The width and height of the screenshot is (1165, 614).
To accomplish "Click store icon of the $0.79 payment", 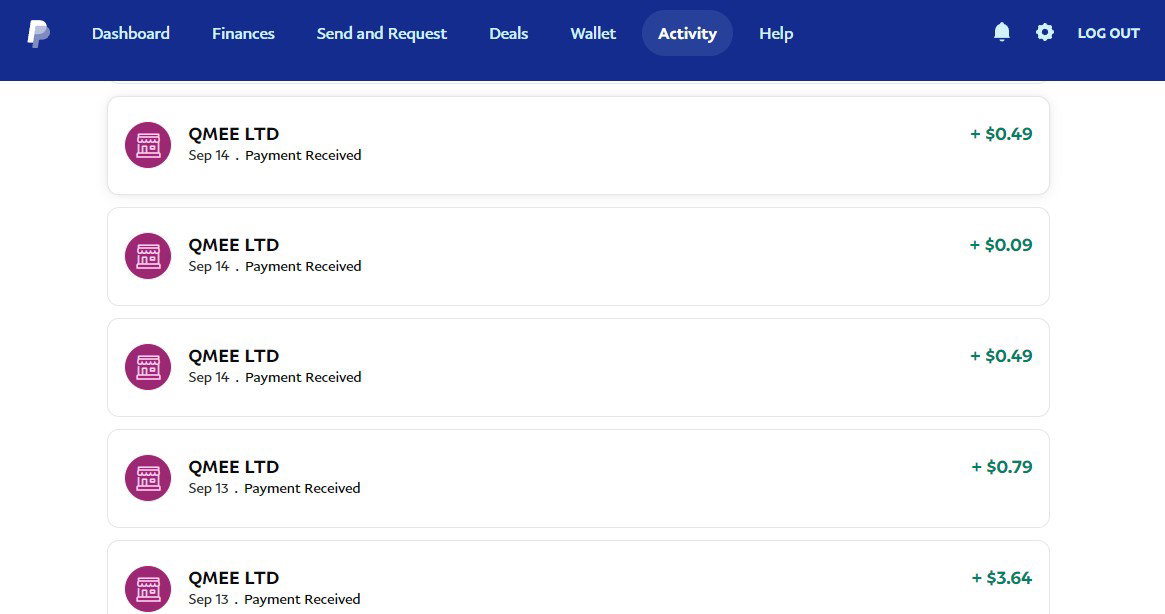I will (x=148, y=478).
